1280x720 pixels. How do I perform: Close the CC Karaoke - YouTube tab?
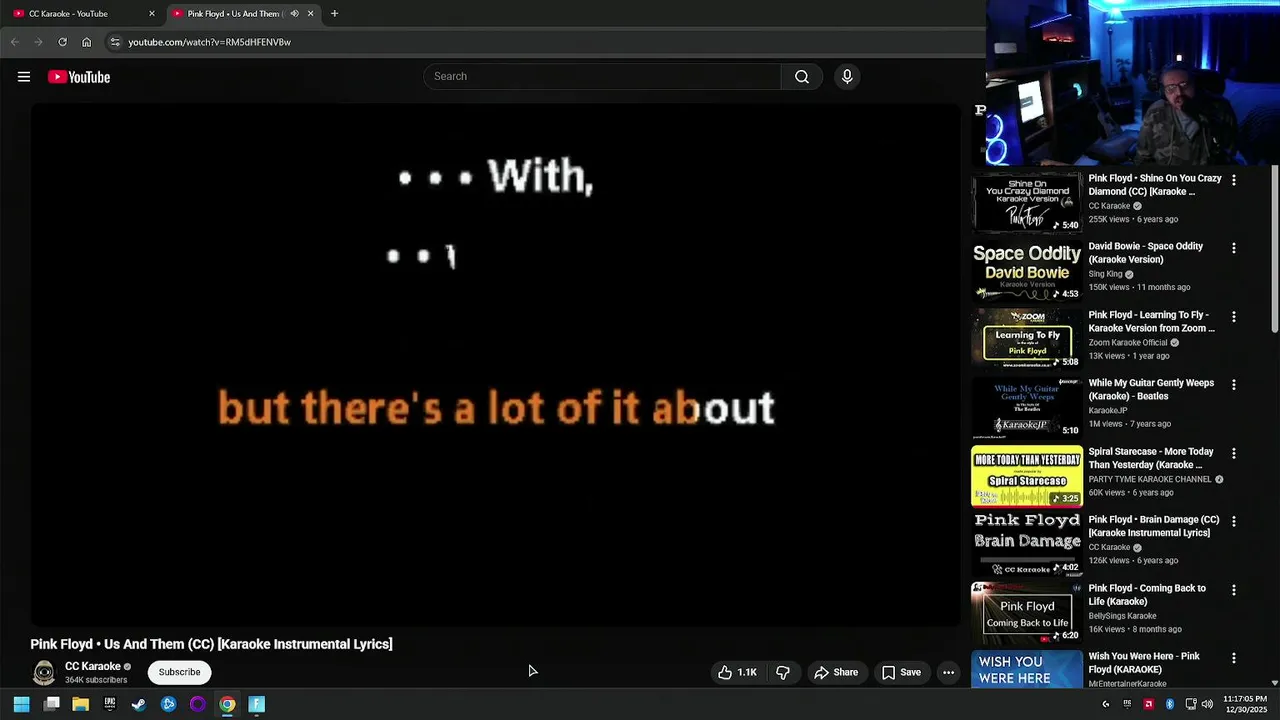[152, 14]
